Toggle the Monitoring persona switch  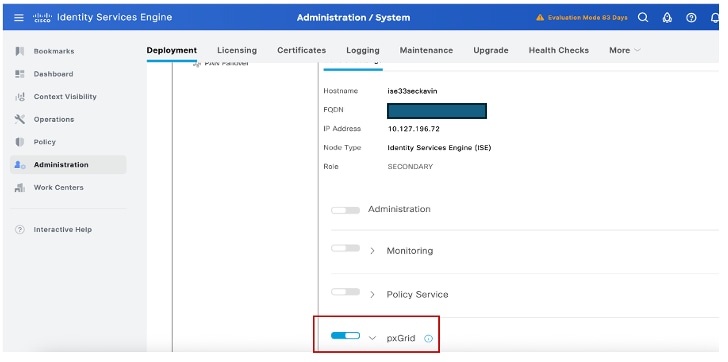click(x=345, y=248)
